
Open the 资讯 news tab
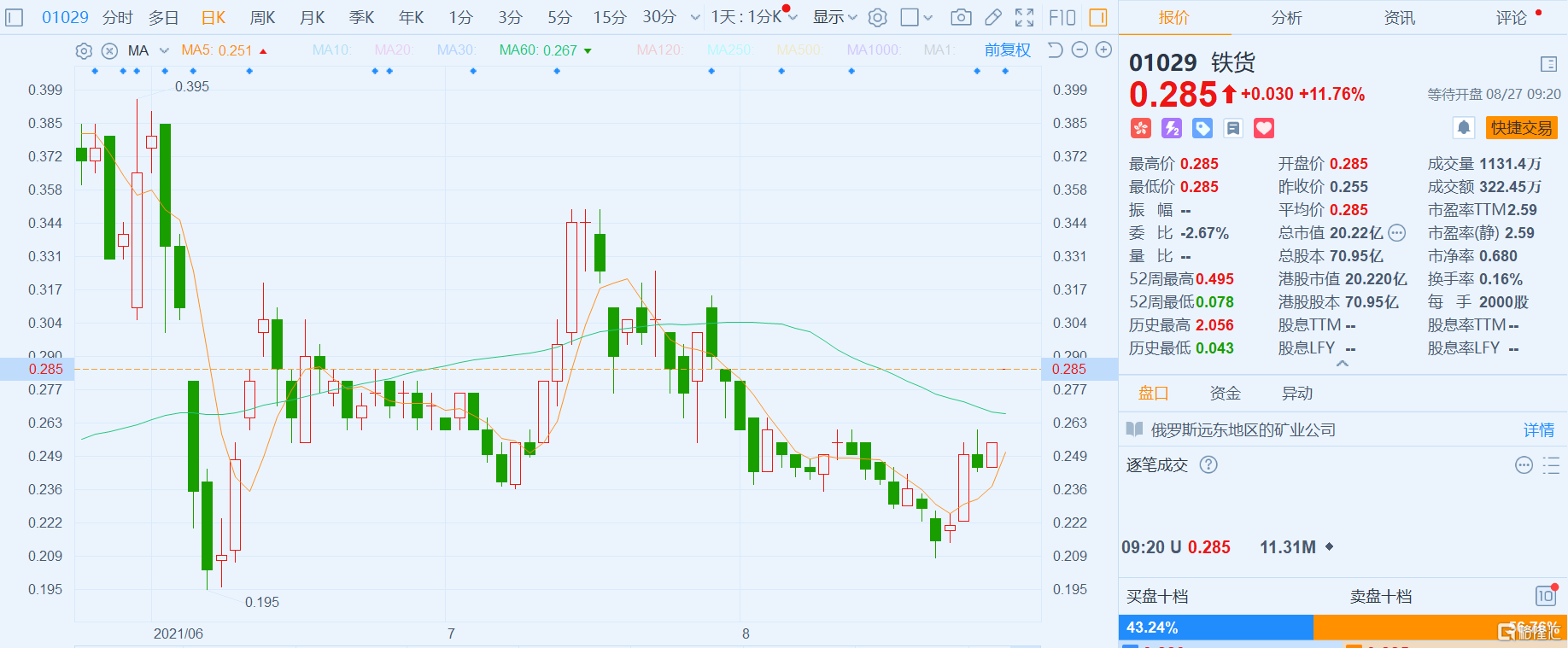click(x=1399, y=18)
